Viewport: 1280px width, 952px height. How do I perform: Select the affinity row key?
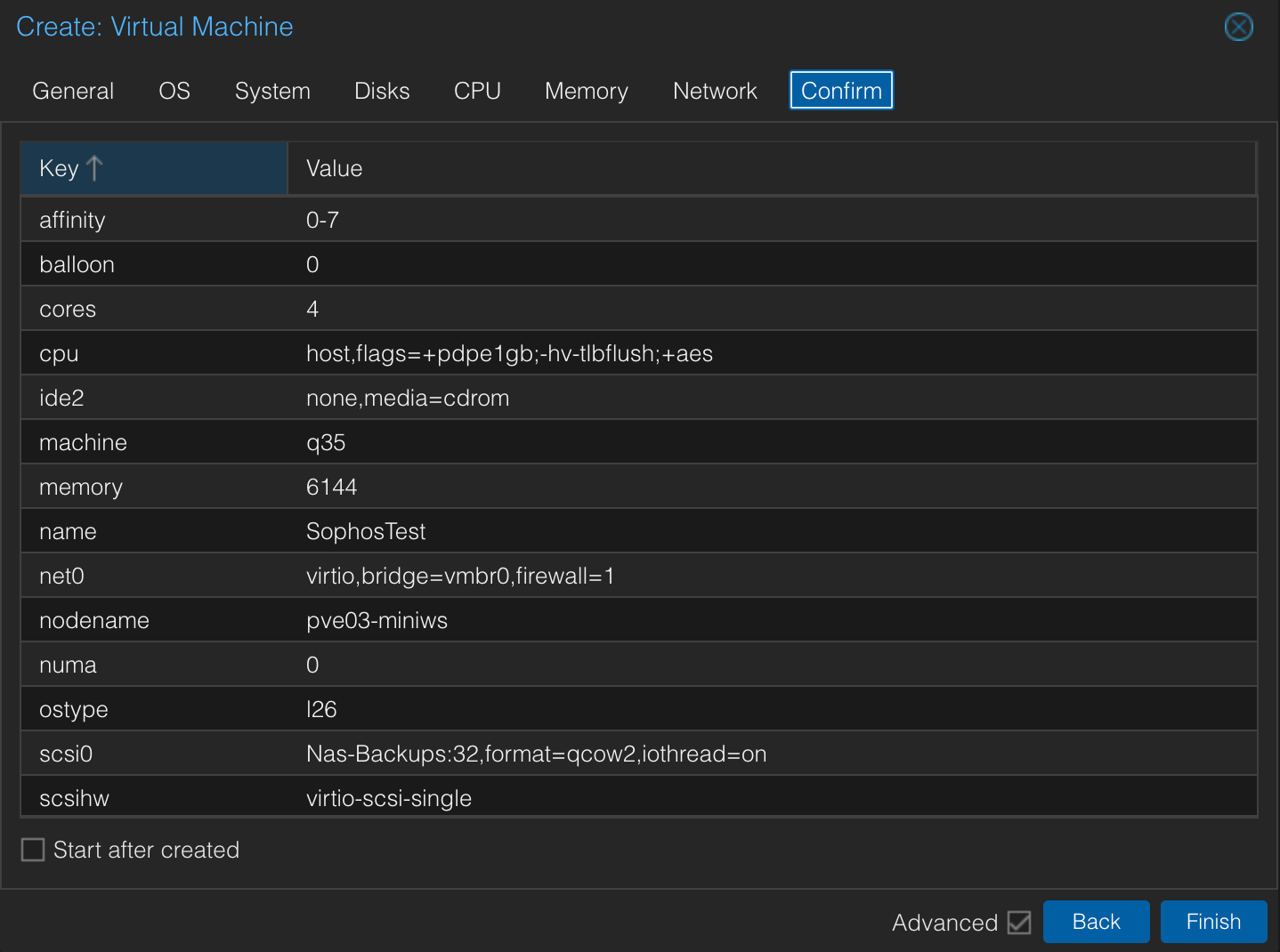click(x=72, y=220)
